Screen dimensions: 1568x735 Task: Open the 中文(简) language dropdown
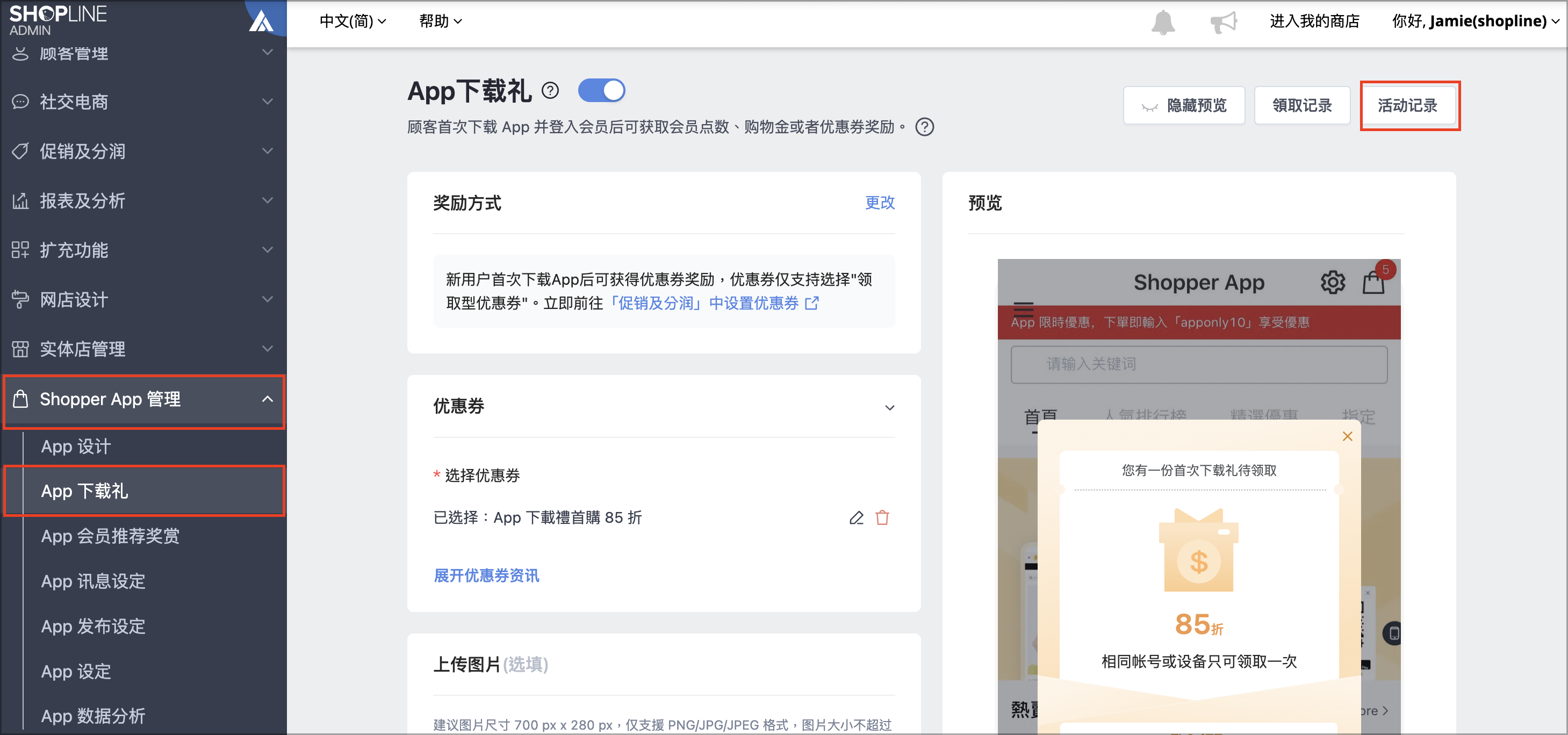click(x=353, y=21)
